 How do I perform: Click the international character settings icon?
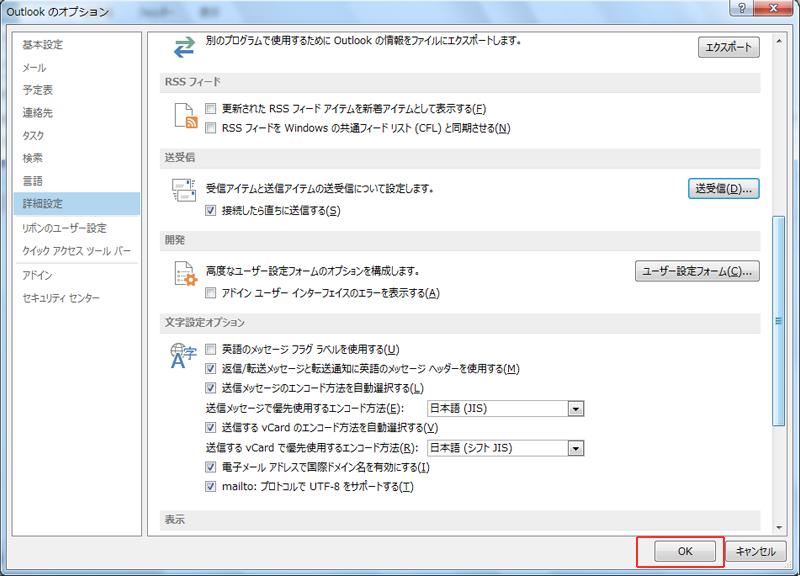click(183, 355)
